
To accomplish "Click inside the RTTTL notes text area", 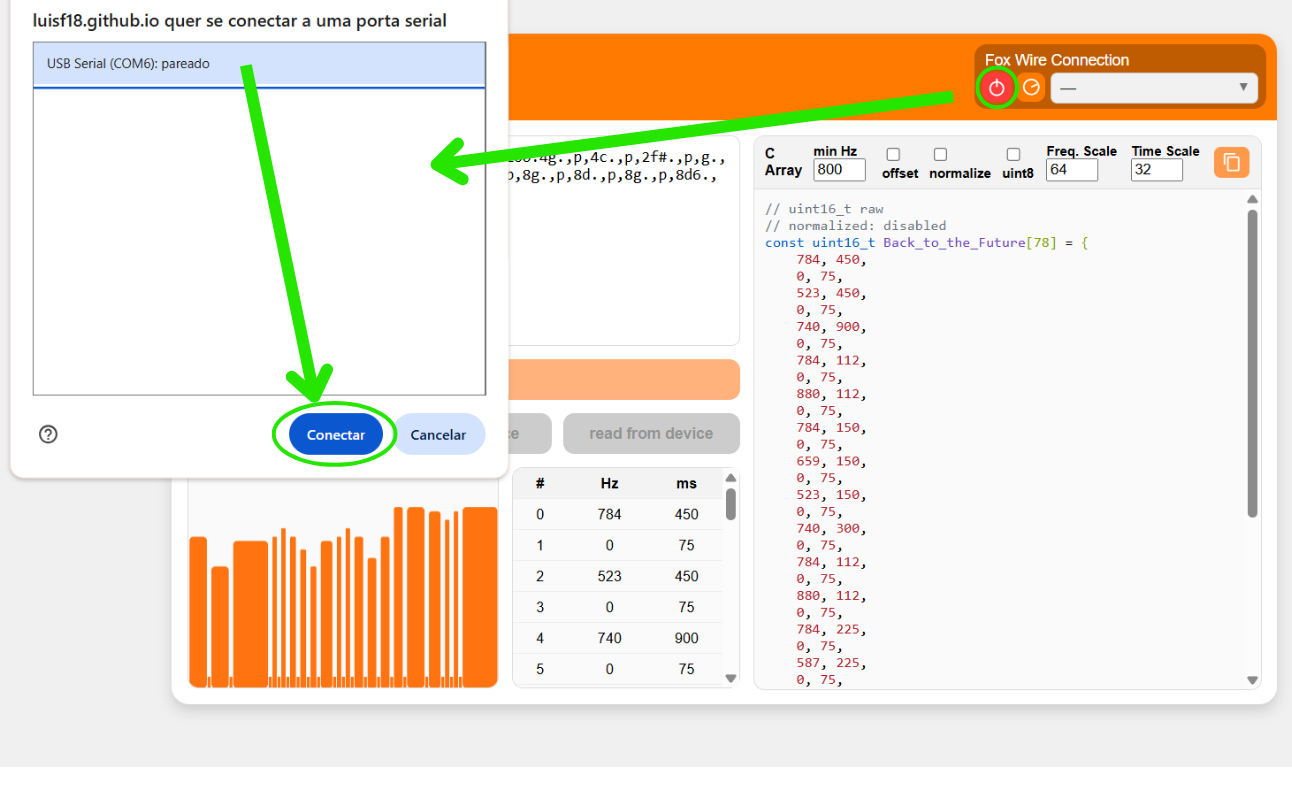I will point(622,241).
